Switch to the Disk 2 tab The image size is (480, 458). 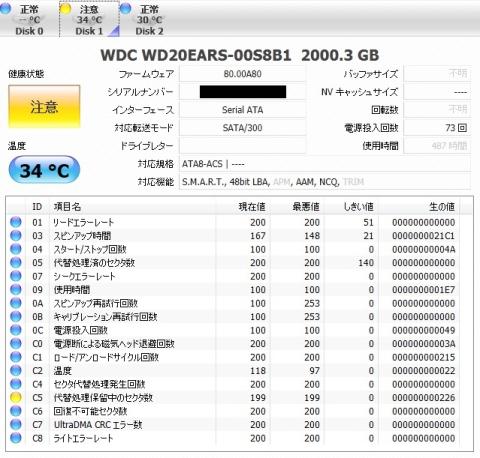[x=149, y=19]
